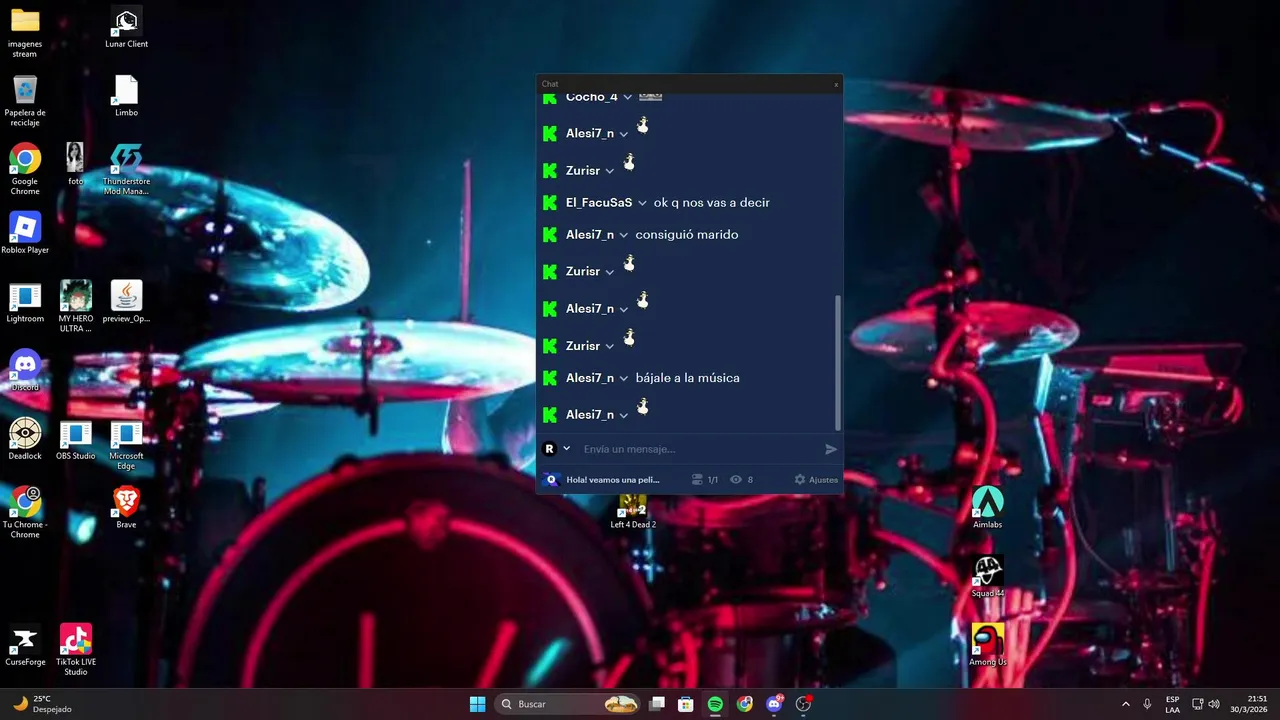Screen dimensions: 1280x720
Task: Open Microsoft Store from taskbar
Action: click(x=686, y=704)
